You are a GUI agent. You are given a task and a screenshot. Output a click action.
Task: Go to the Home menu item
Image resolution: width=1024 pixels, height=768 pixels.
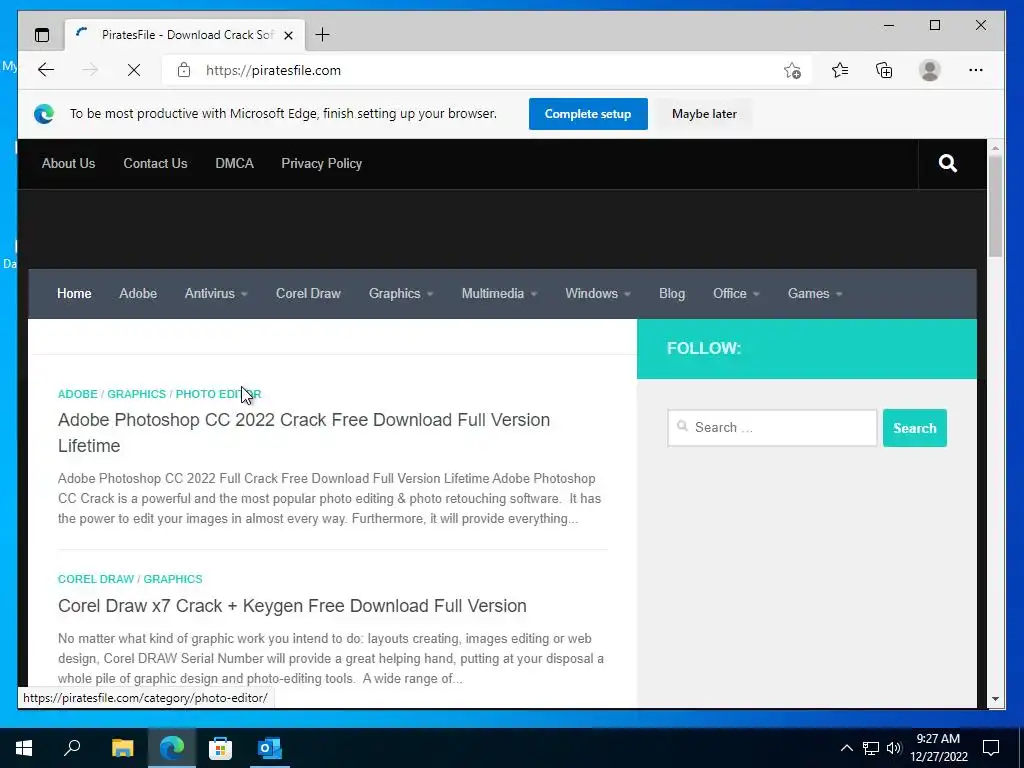[74, 293]
